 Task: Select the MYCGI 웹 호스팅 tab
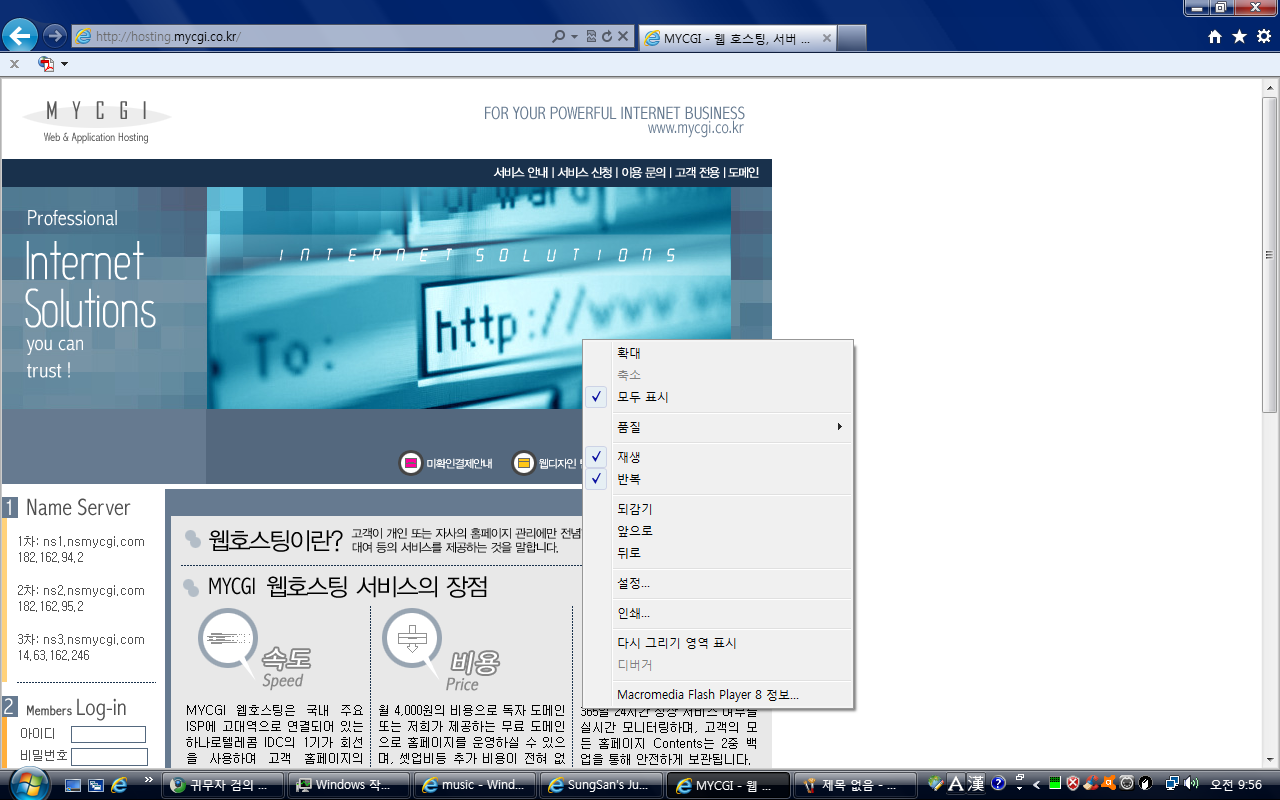point(737,38)
